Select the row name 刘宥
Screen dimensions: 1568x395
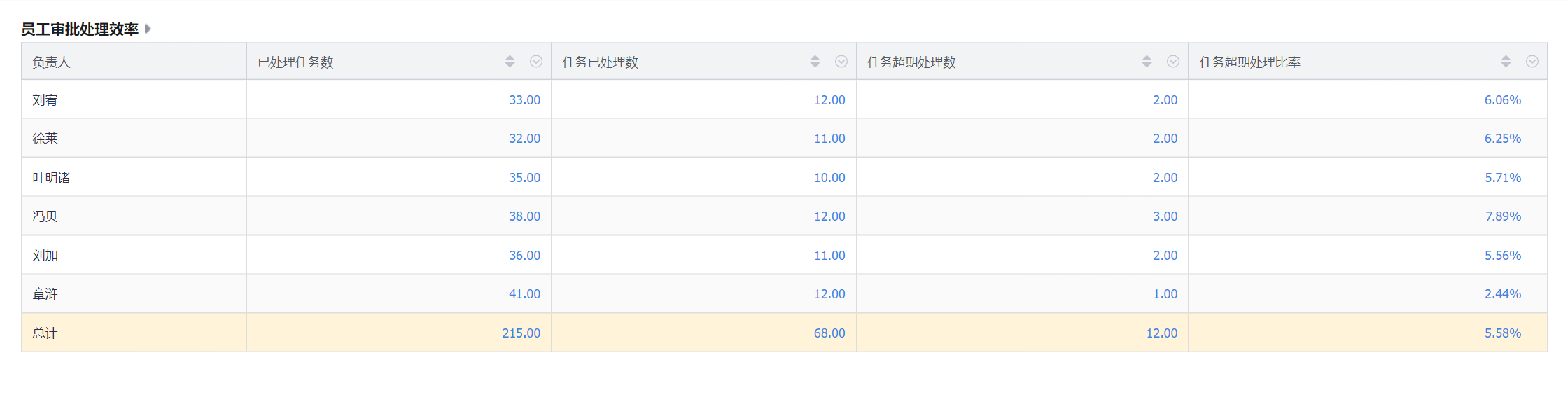pos(45,100)
